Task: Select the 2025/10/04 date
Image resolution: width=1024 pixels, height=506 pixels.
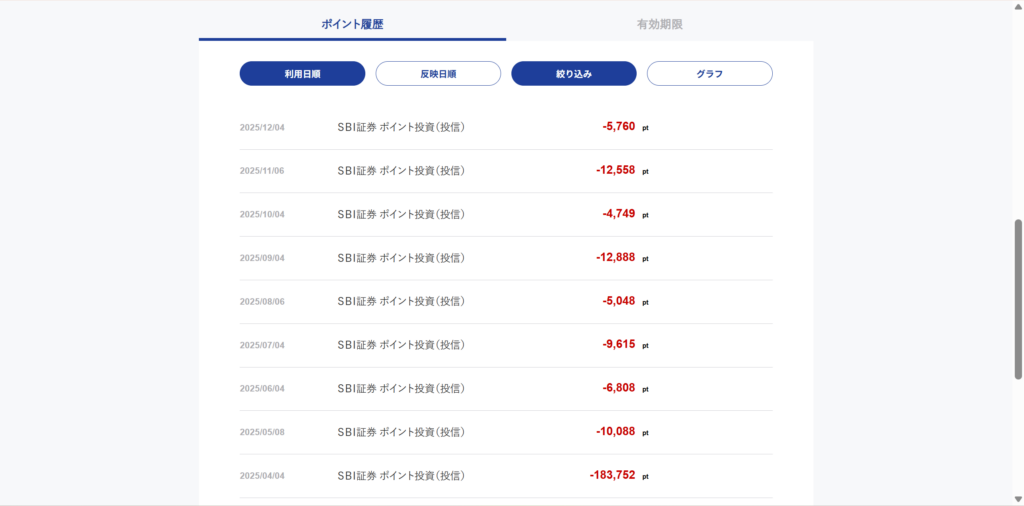Action: tap(262, 215)
